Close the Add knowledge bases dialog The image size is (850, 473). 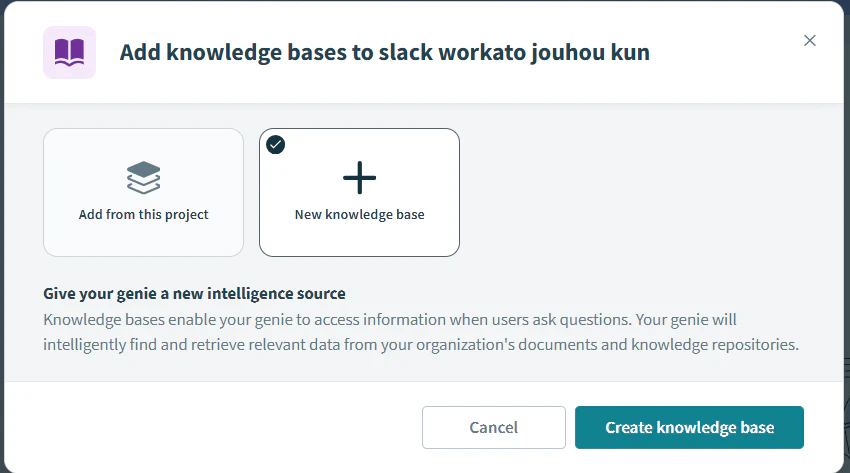tap(809, 41)
